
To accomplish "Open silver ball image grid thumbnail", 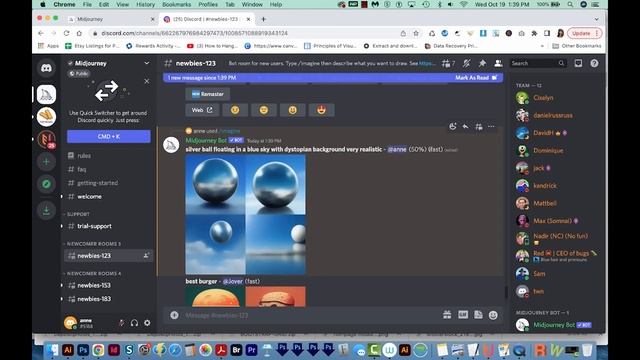I will [x=245, y=214].
